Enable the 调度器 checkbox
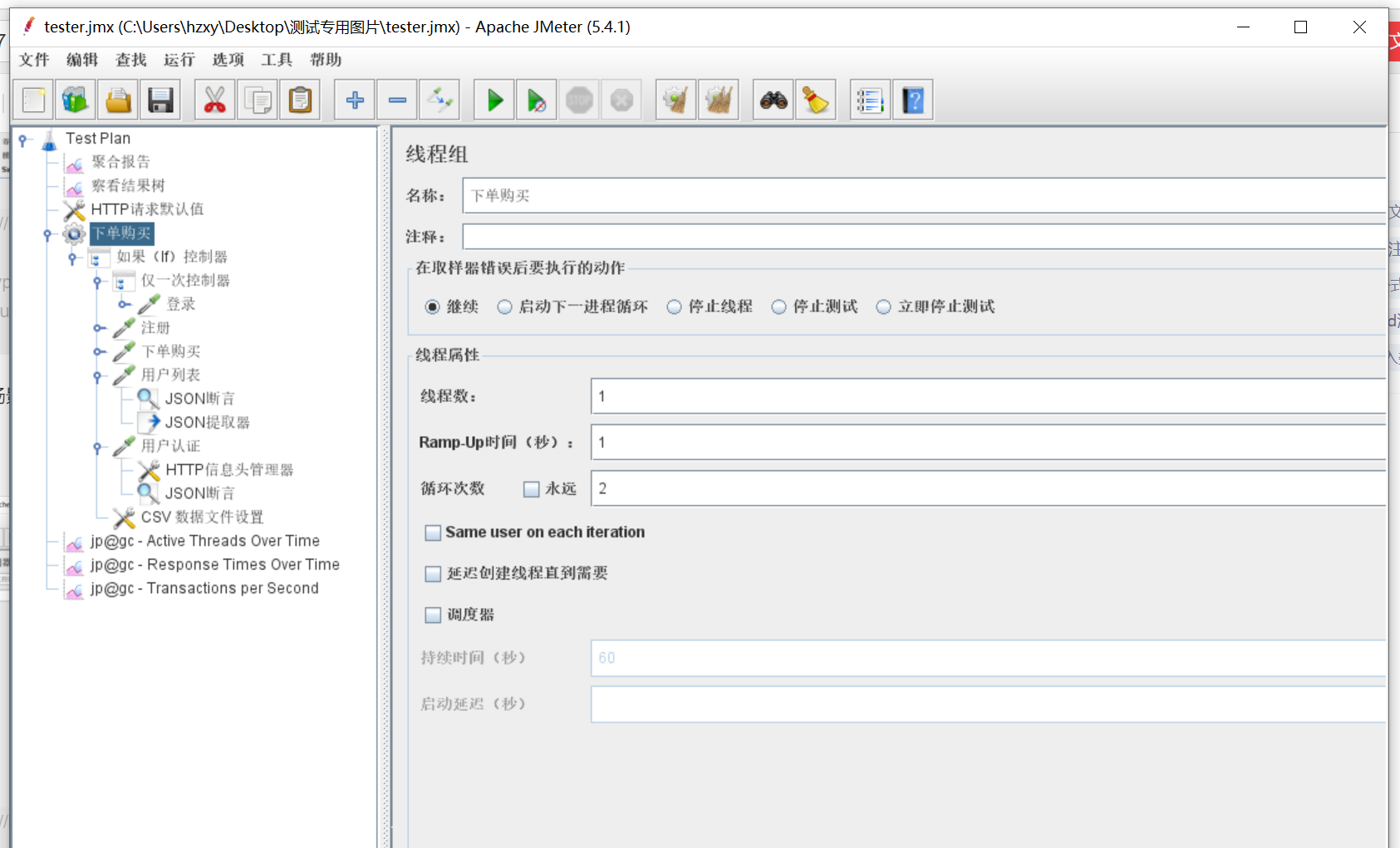 pyautogui.click(x=433, y=615)
